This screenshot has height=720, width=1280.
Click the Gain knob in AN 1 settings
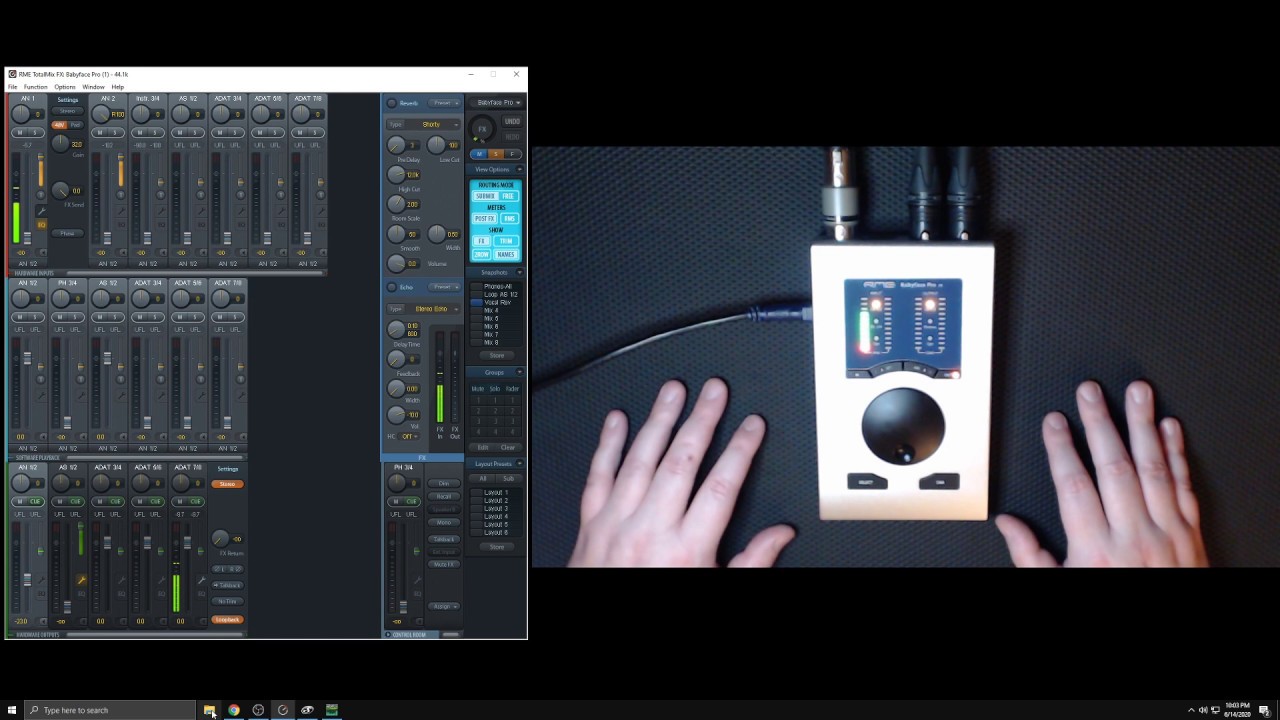(61, 144)
